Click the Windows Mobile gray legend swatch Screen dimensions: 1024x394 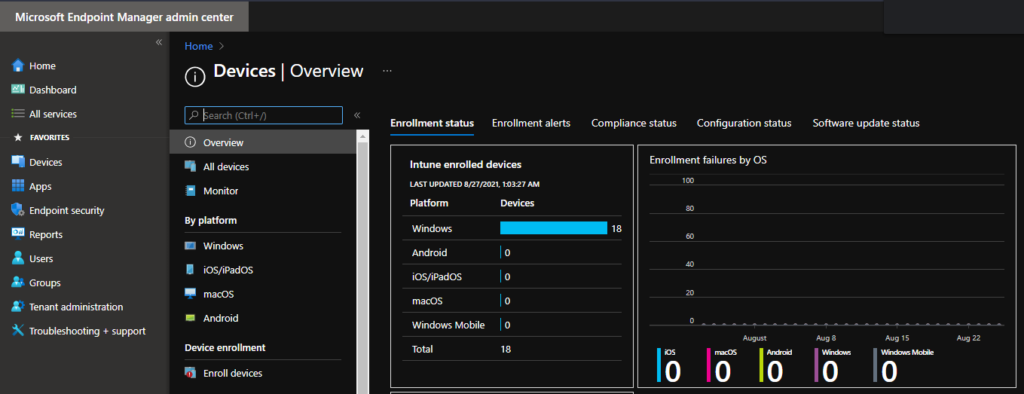tap(876, 365)
